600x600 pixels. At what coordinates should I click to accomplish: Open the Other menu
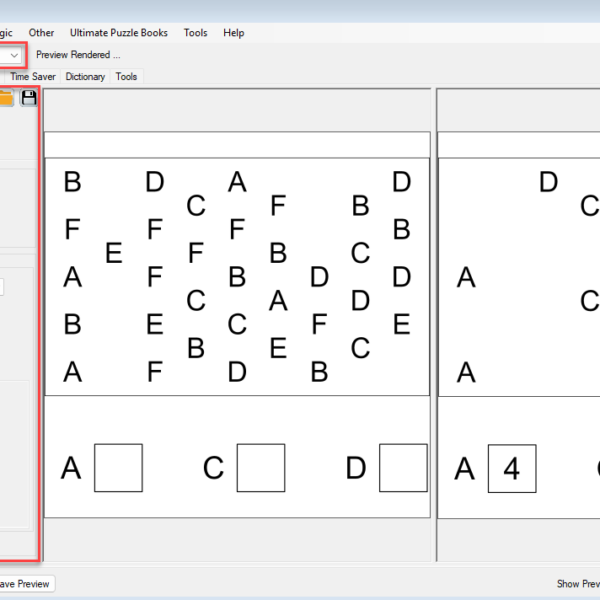point(42,33)
